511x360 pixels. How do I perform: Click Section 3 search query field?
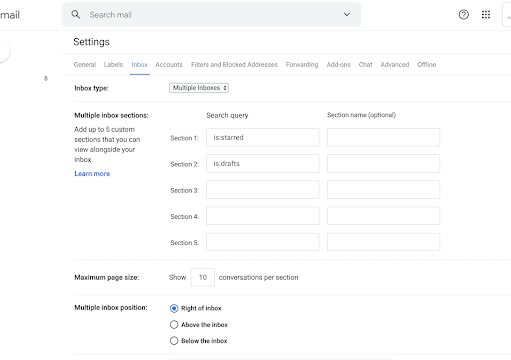(263, 190)
